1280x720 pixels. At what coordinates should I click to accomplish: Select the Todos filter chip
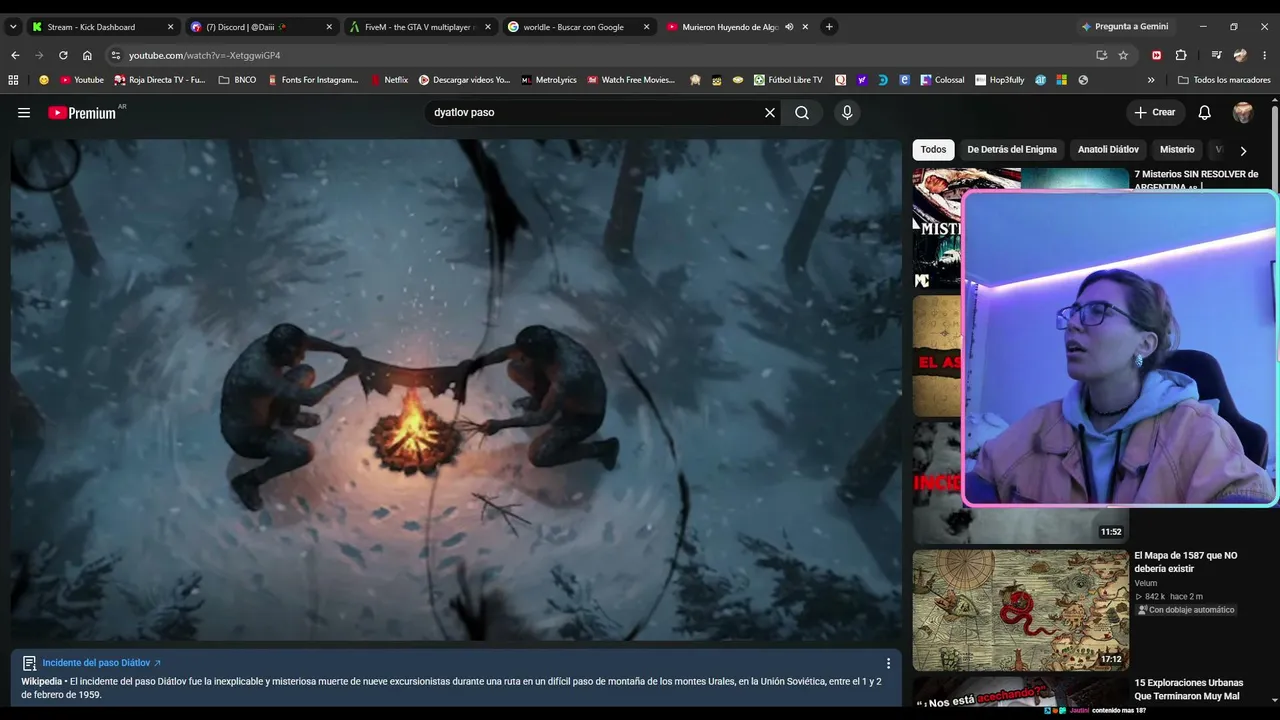pos(933,150)
